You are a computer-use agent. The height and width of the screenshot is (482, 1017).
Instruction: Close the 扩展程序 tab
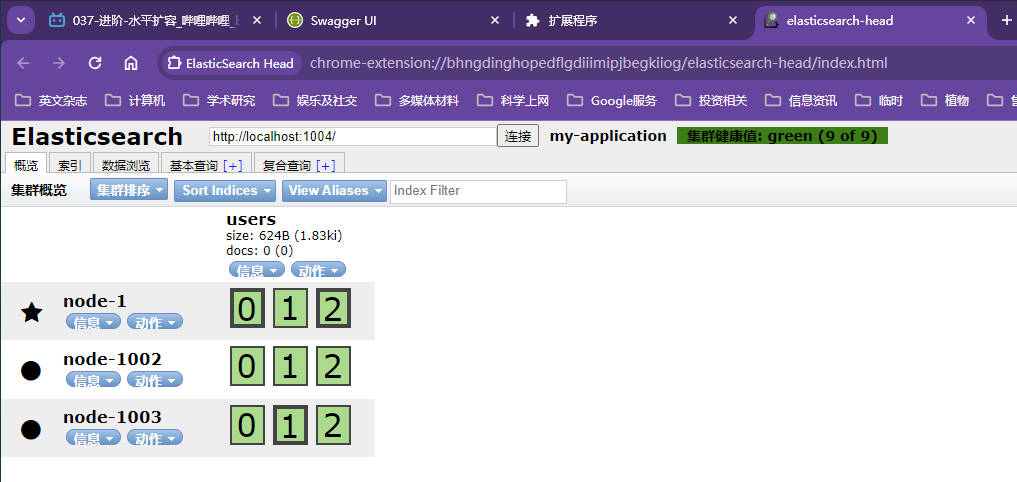733,20
